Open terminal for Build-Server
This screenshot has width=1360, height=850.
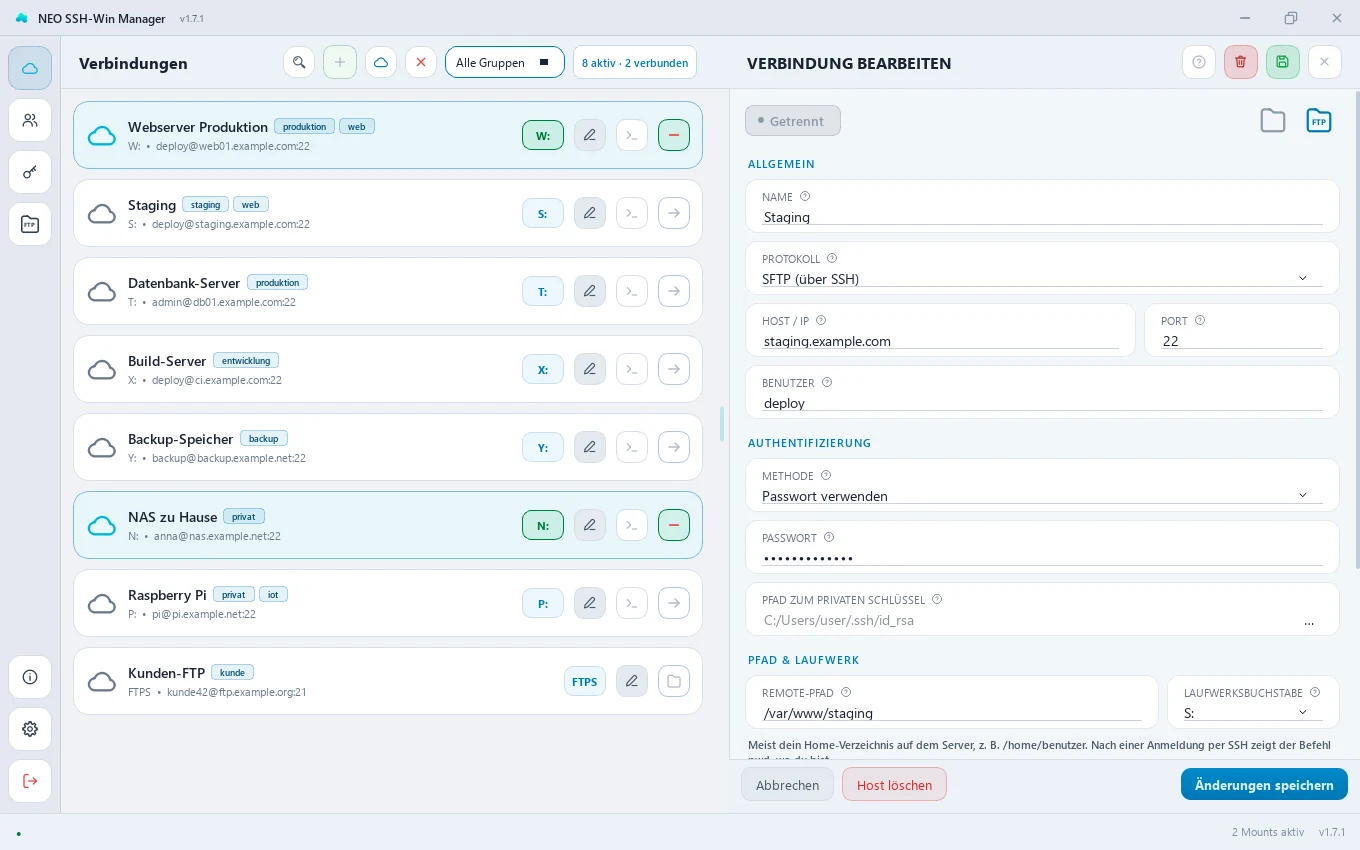point(632,369)
